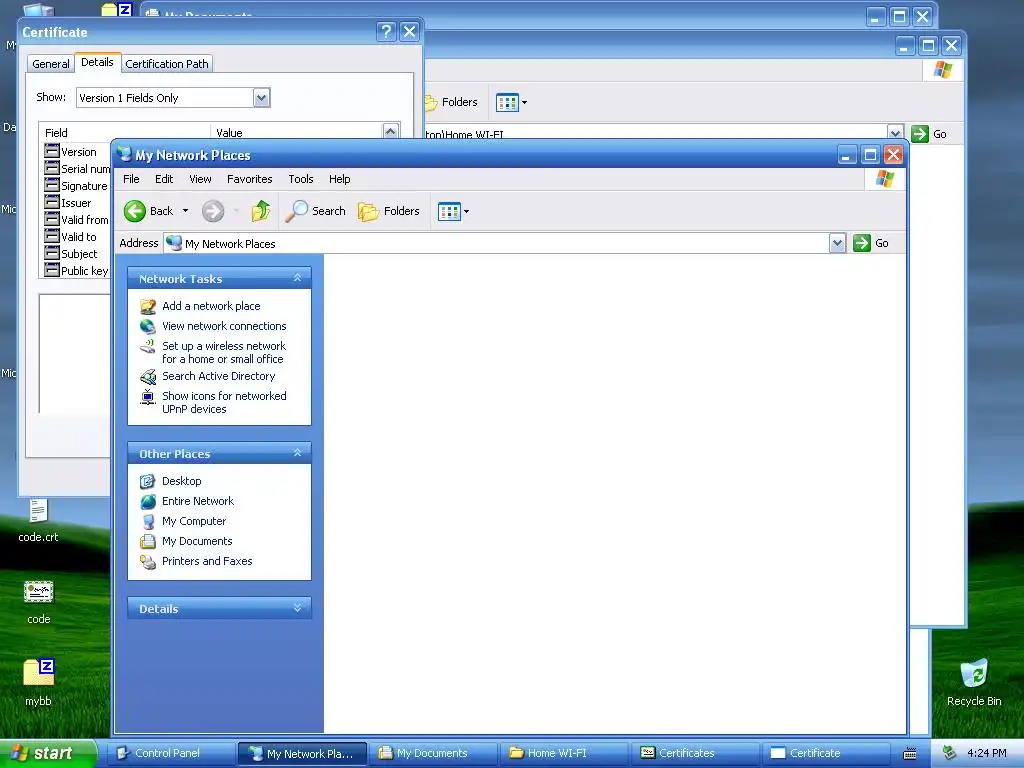This screenshot has height=768, width=1024.
Task: Click Go button in My Network Places
Action: (871, 243)
